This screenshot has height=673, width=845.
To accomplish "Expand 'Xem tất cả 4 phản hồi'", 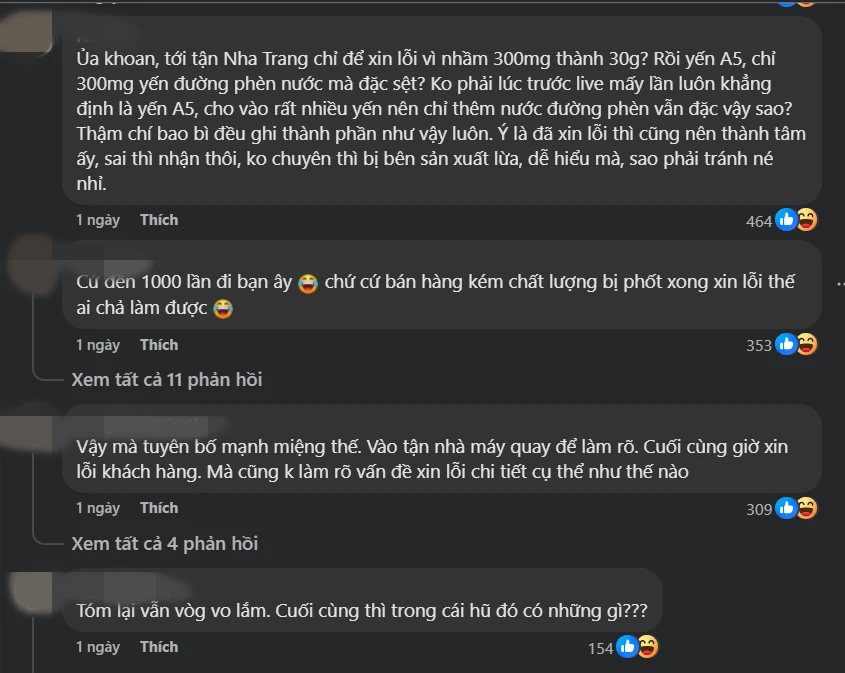I will coord(165,544).
